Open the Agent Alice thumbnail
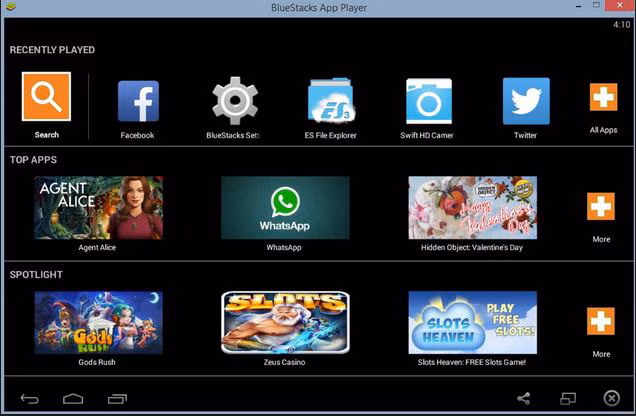The height and width of the screenshot is (416, 636). point(99,208)
